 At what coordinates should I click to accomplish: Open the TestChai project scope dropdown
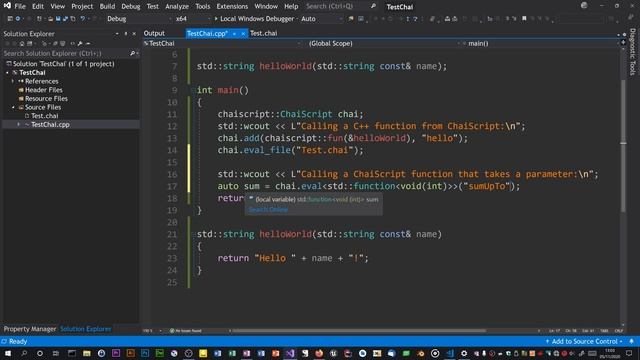[222, 43]
